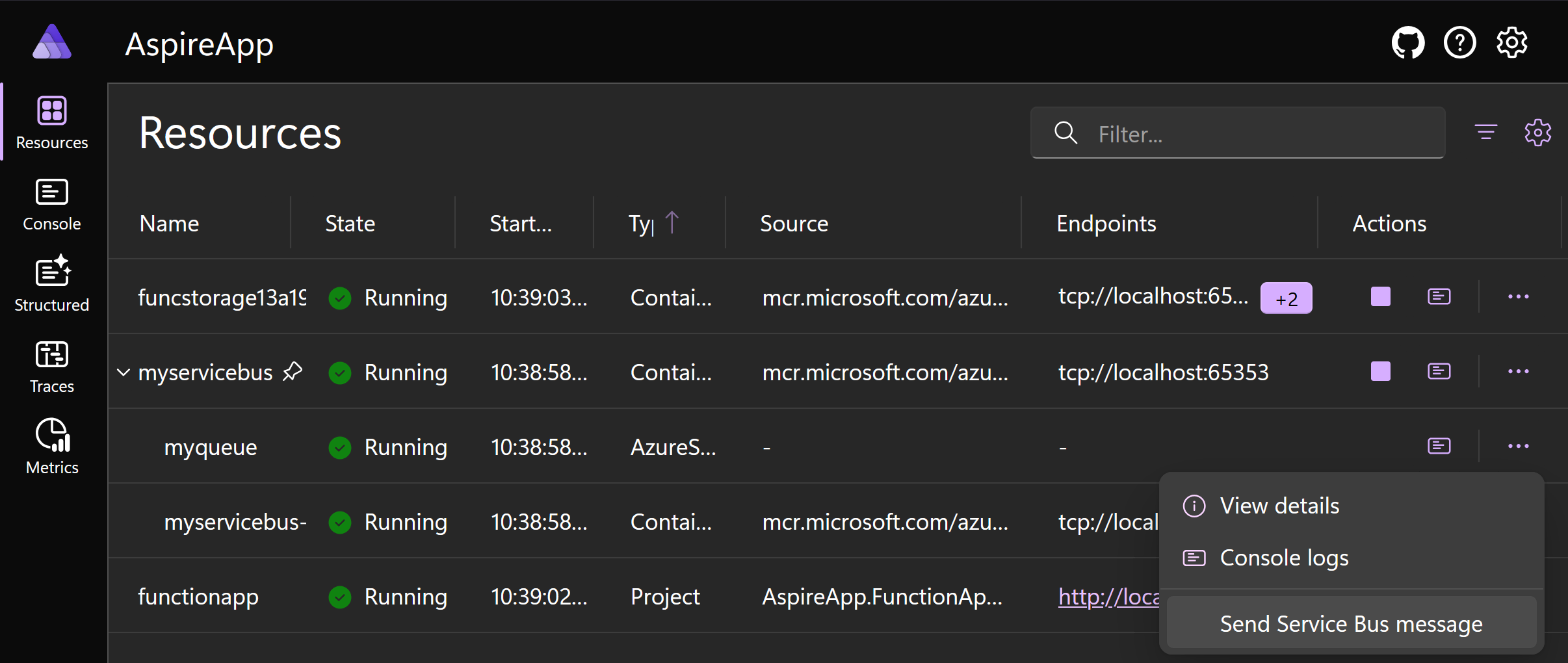
Task: Select the myservicebus resource name
Action: [x=205, y=372]
